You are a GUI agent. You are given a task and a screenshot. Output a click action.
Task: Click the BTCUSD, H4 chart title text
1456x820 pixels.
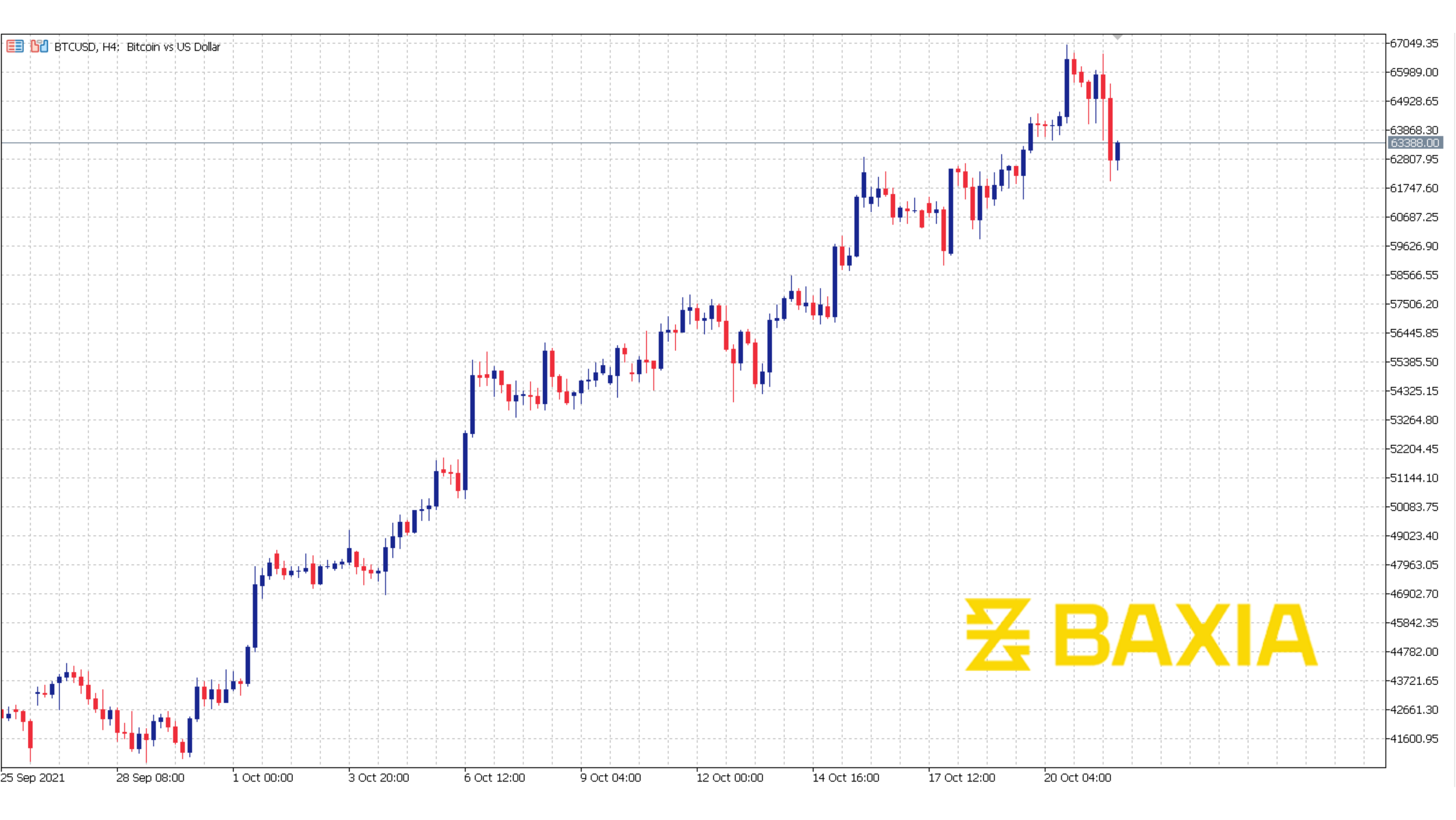point(137,47)
